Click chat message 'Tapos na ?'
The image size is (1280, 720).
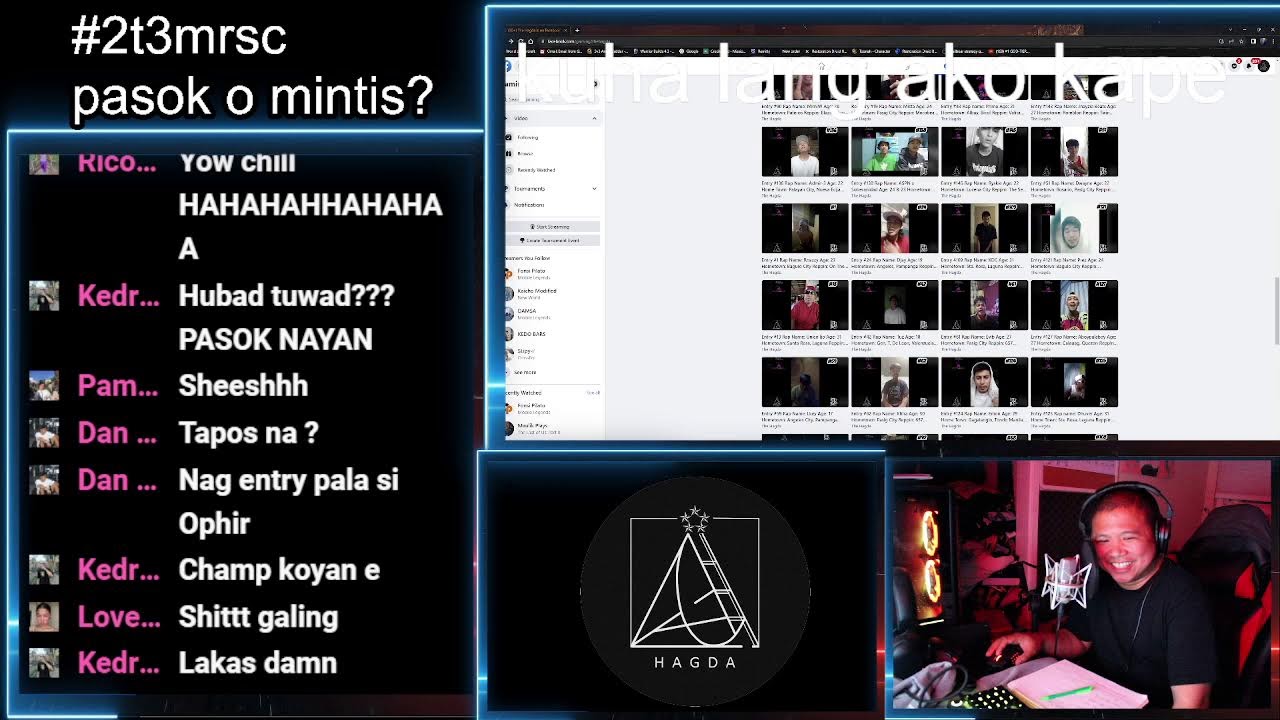point(248,433)
